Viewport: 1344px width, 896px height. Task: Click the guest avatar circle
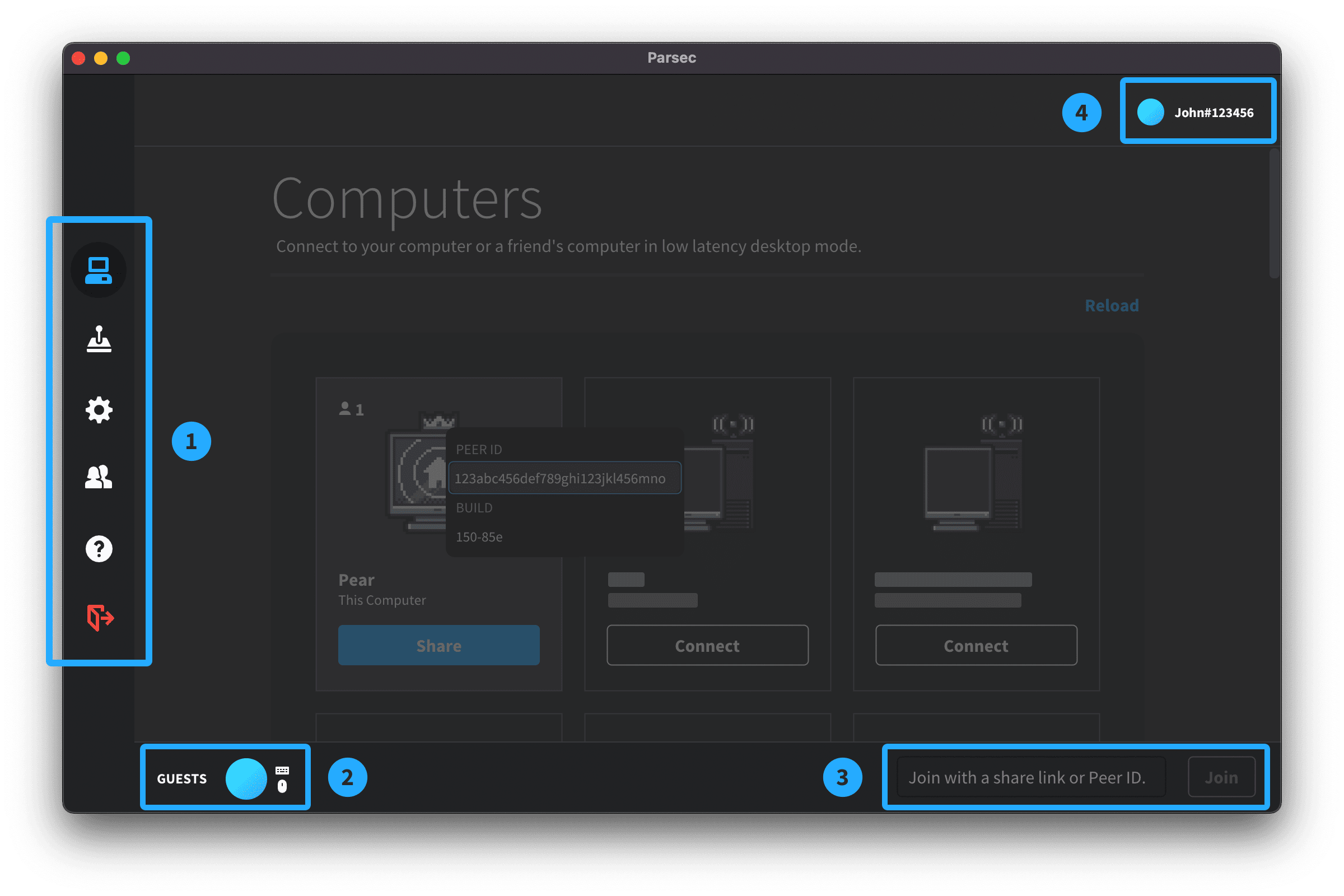(x=246, y=778)
